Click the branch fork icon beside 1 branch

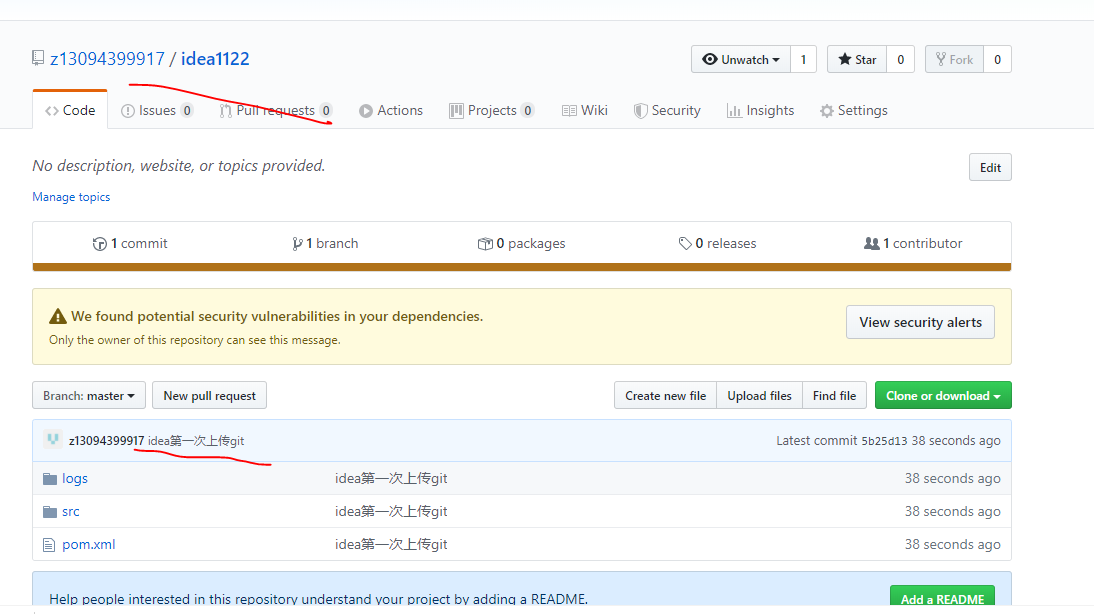tap(297, 244)
